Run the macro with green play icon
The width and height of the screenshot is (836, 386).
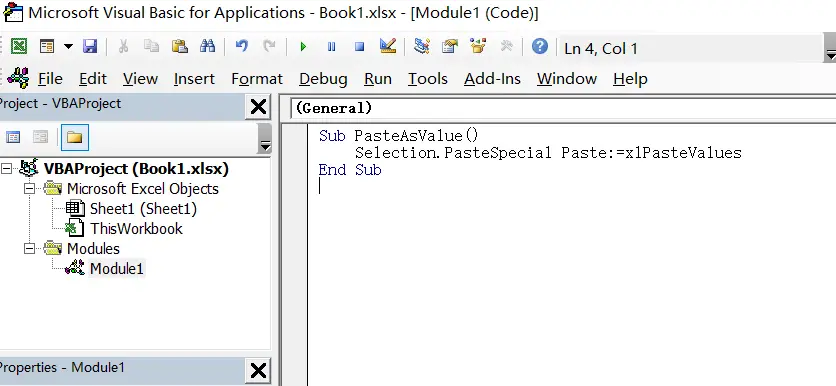tap(303, 47)
